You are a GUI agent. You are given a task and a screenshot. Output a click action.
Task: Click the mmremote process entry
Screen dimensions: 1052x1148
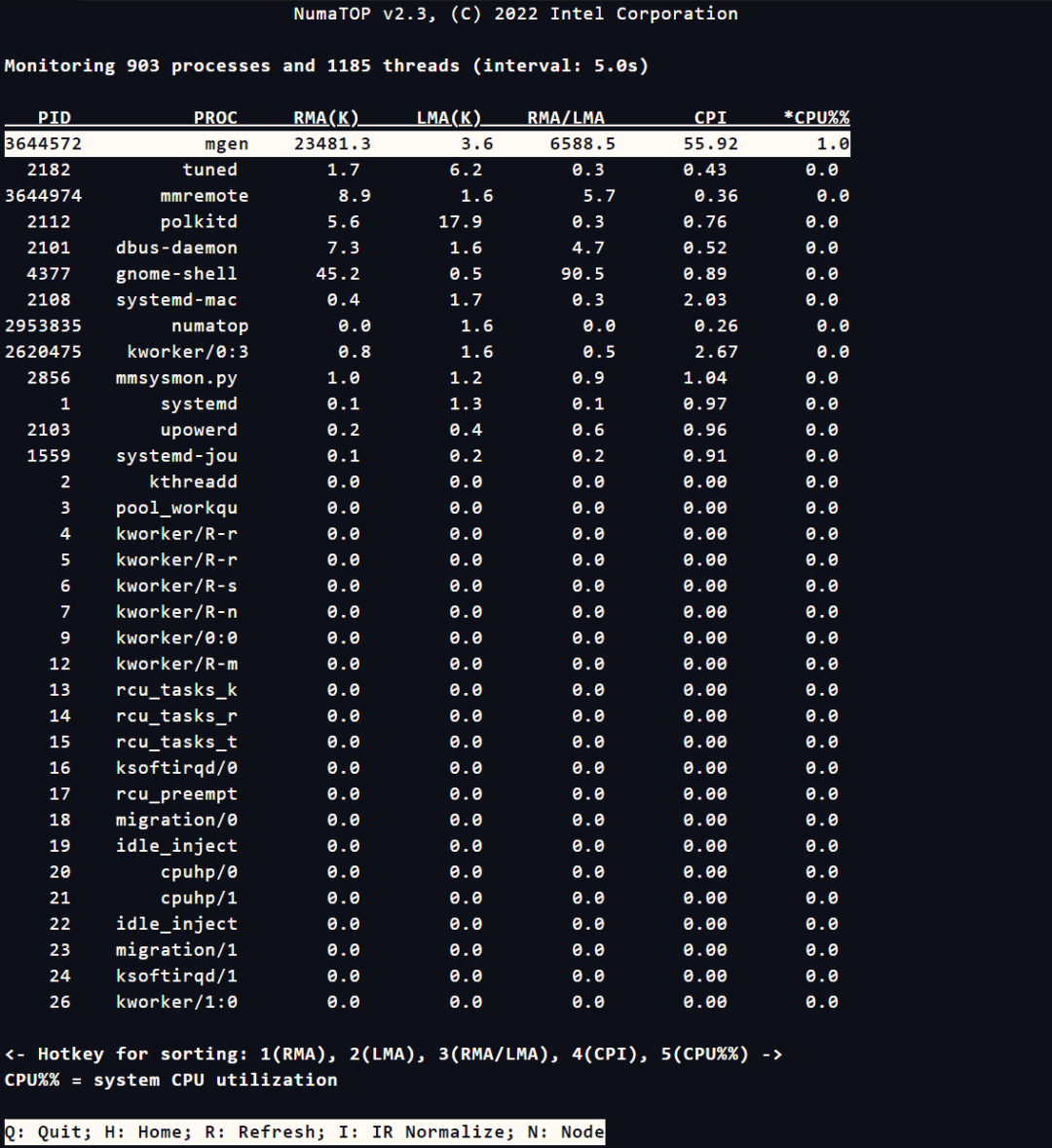point(205,196)
